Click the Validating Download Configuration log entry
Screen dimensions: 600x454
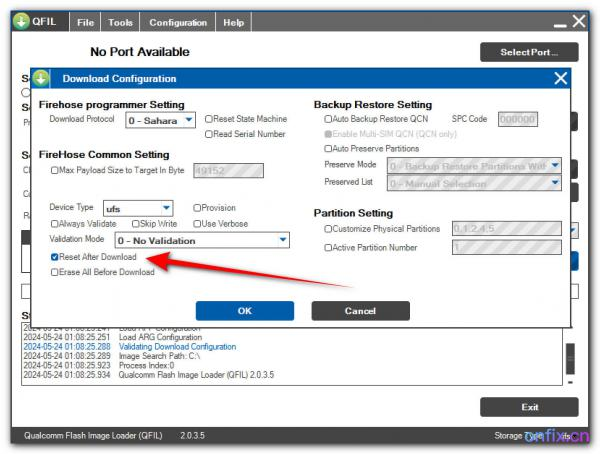coord(178,347)
